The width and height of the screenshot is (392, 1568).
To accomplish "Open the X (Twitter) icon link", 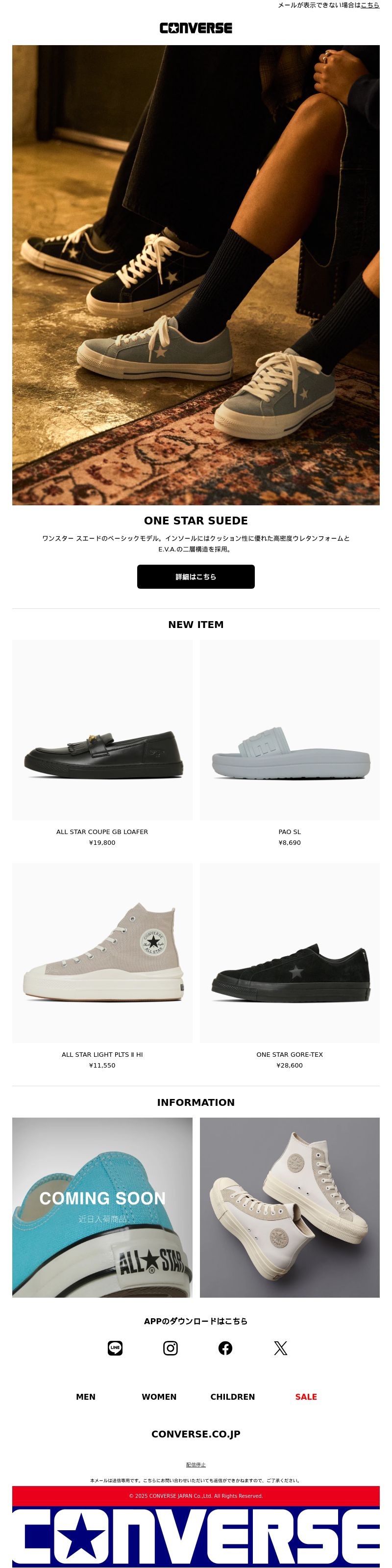I will tap(281, 1348).
